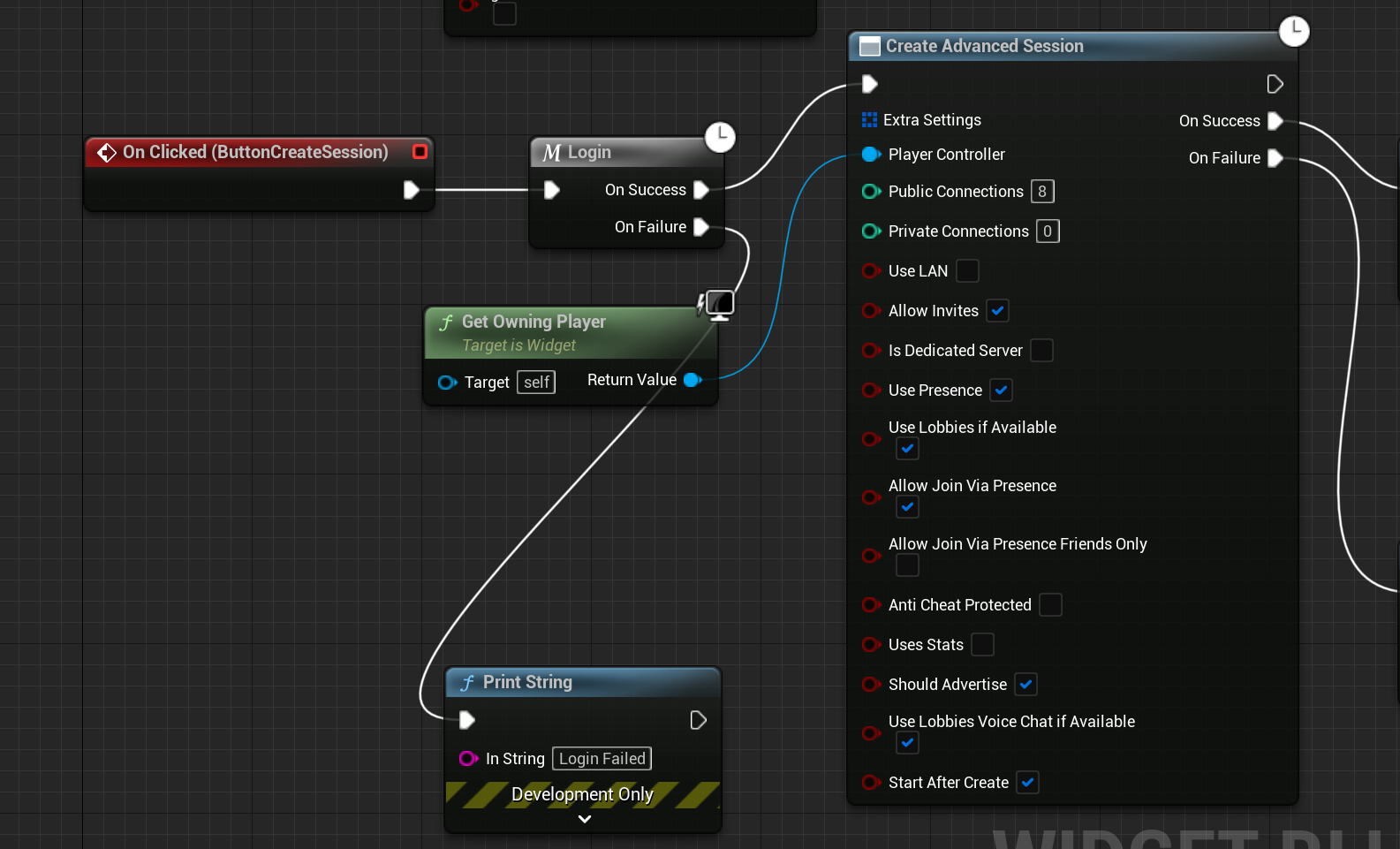The image size is (1400, 849).
Task: Click the 'Player Controller' pin label
Action: point(947,155)
